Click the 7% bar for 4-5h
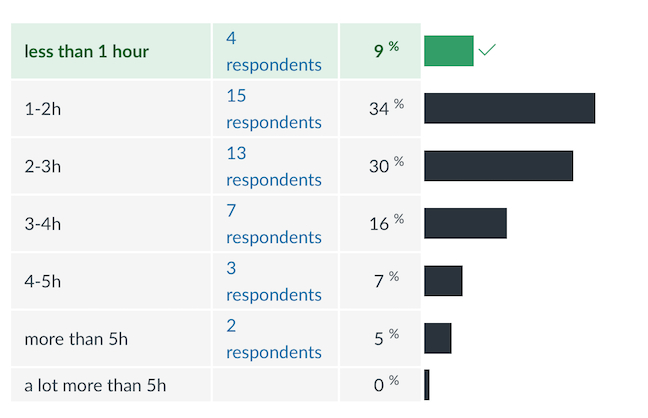The image size is (648, 418). click(443, 281)
